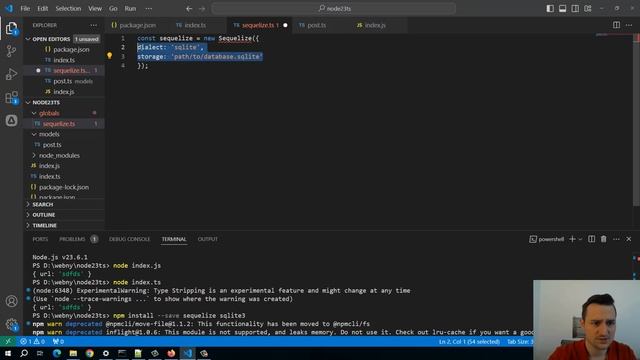Open package-lock.json in file tree
640x360 pixels.
pos(64,187)
